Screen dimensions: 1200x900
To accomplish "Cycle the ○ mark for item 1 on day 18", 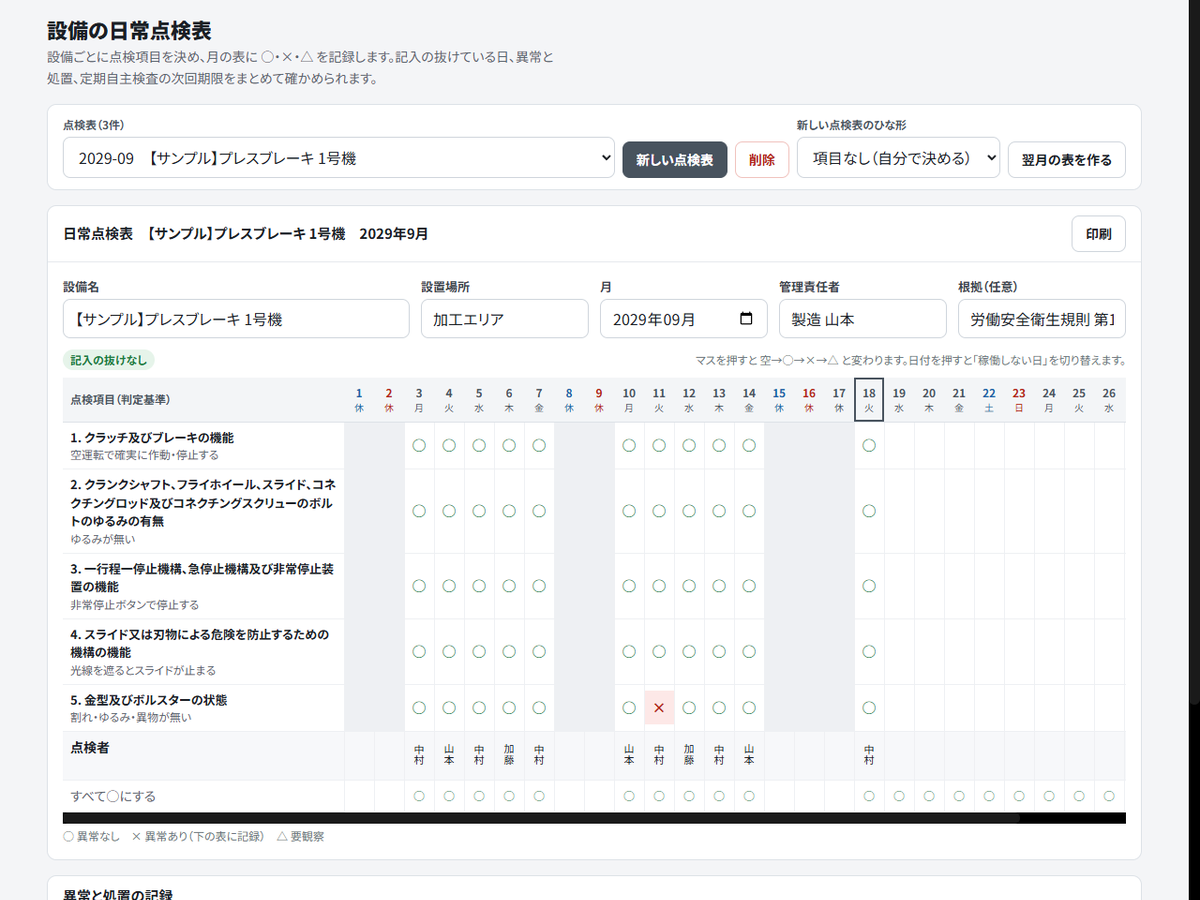I will (869, 445).
